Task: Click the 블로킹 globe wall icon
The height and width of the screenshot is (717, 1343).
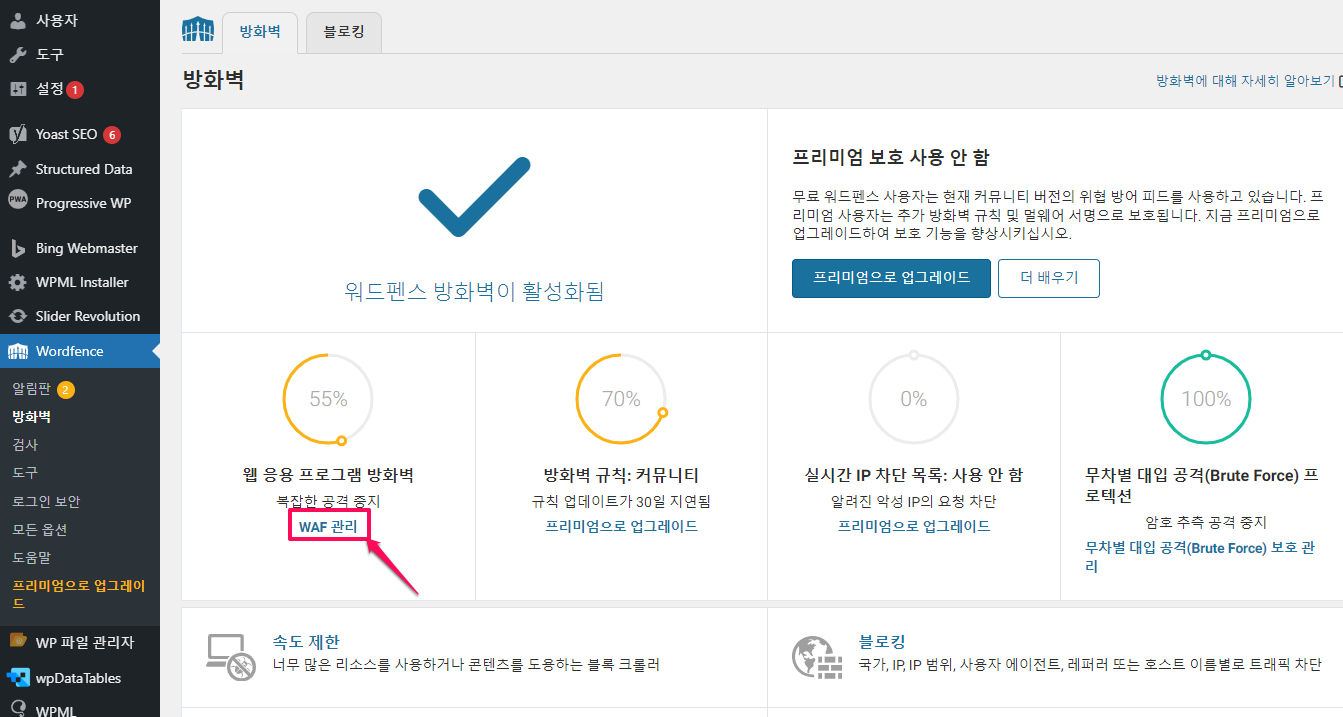Action: click(x=816, y=656)
